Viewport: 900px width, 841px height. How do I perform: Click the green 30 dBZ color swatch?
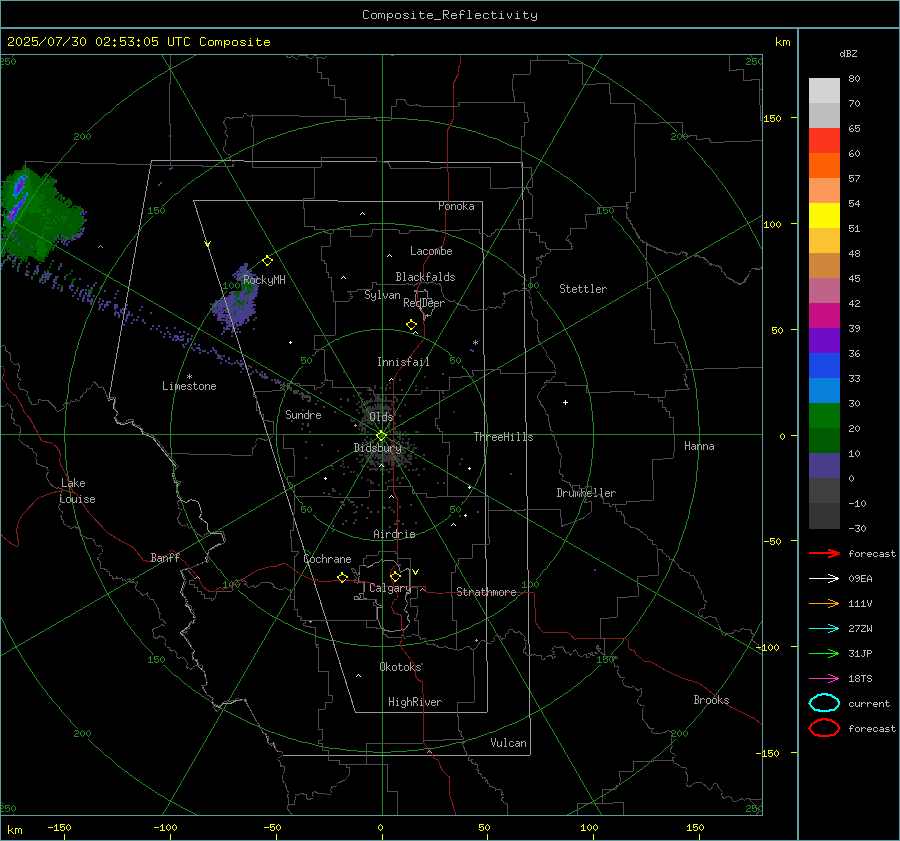824,415
